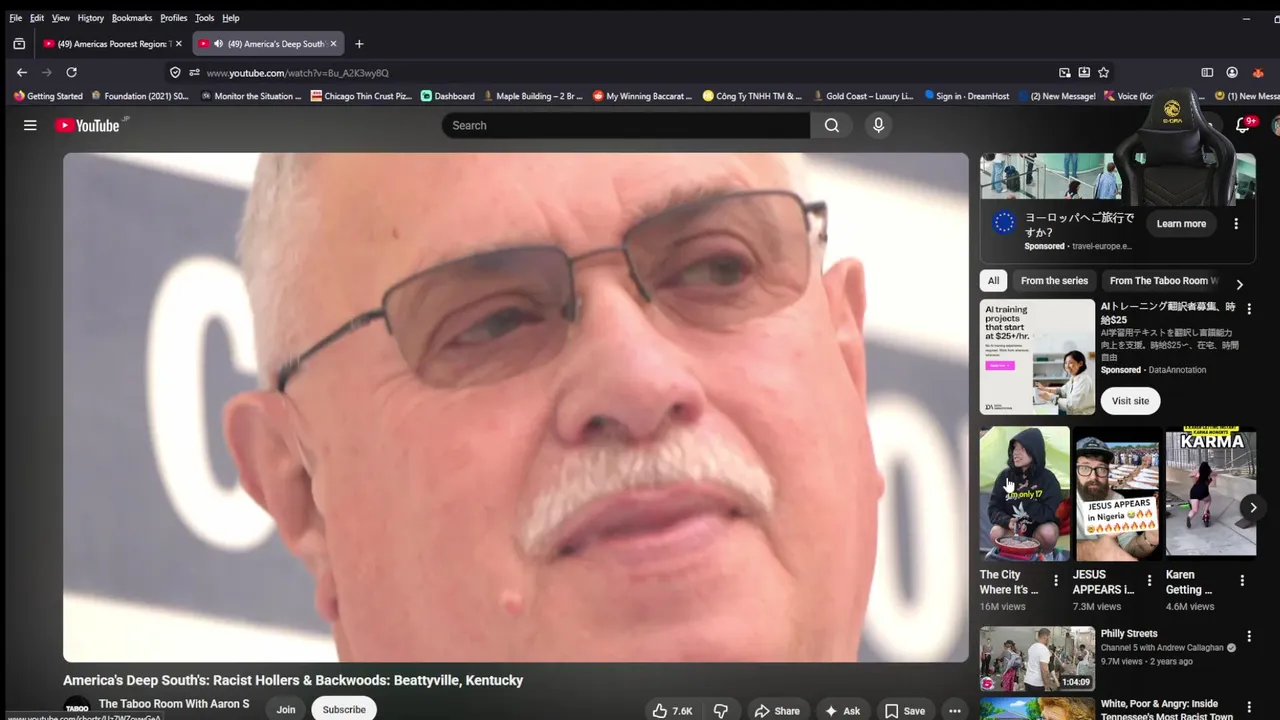The height and width of the screenshot is (720, 1280).
Task: Open YouTube notifications bell
Action: [x=1243, y=125]
